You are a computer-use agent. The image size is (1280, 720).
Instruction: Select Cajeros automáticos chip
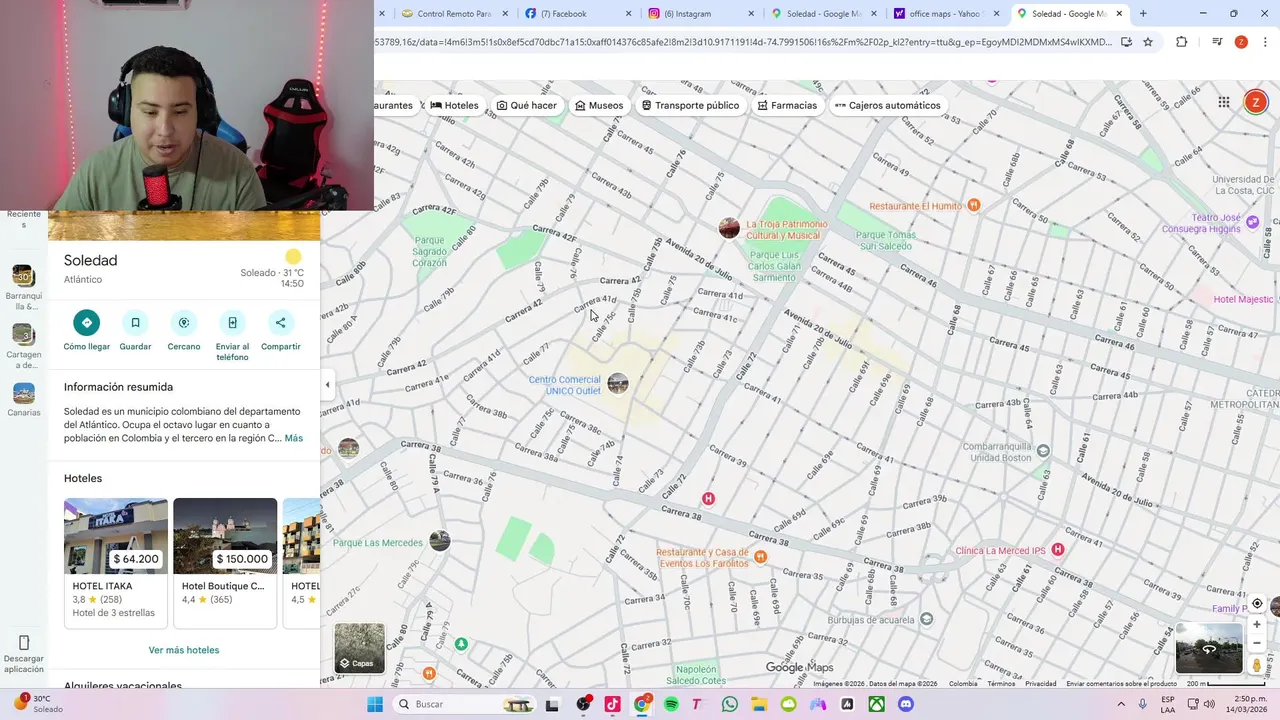(888, 105)
